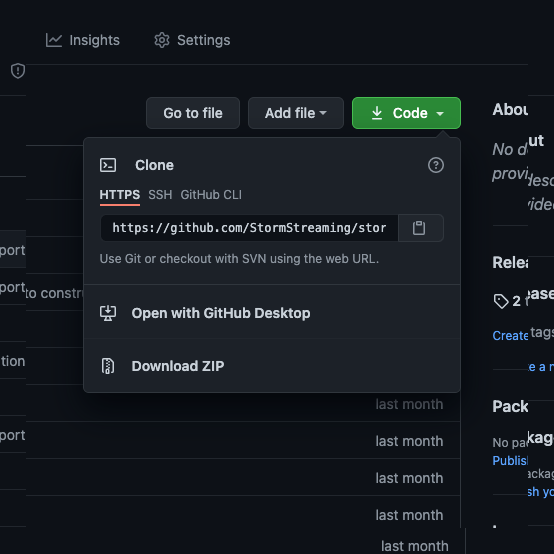
Task: Switch to the SSH clone tab
Action: click(160, 195)
